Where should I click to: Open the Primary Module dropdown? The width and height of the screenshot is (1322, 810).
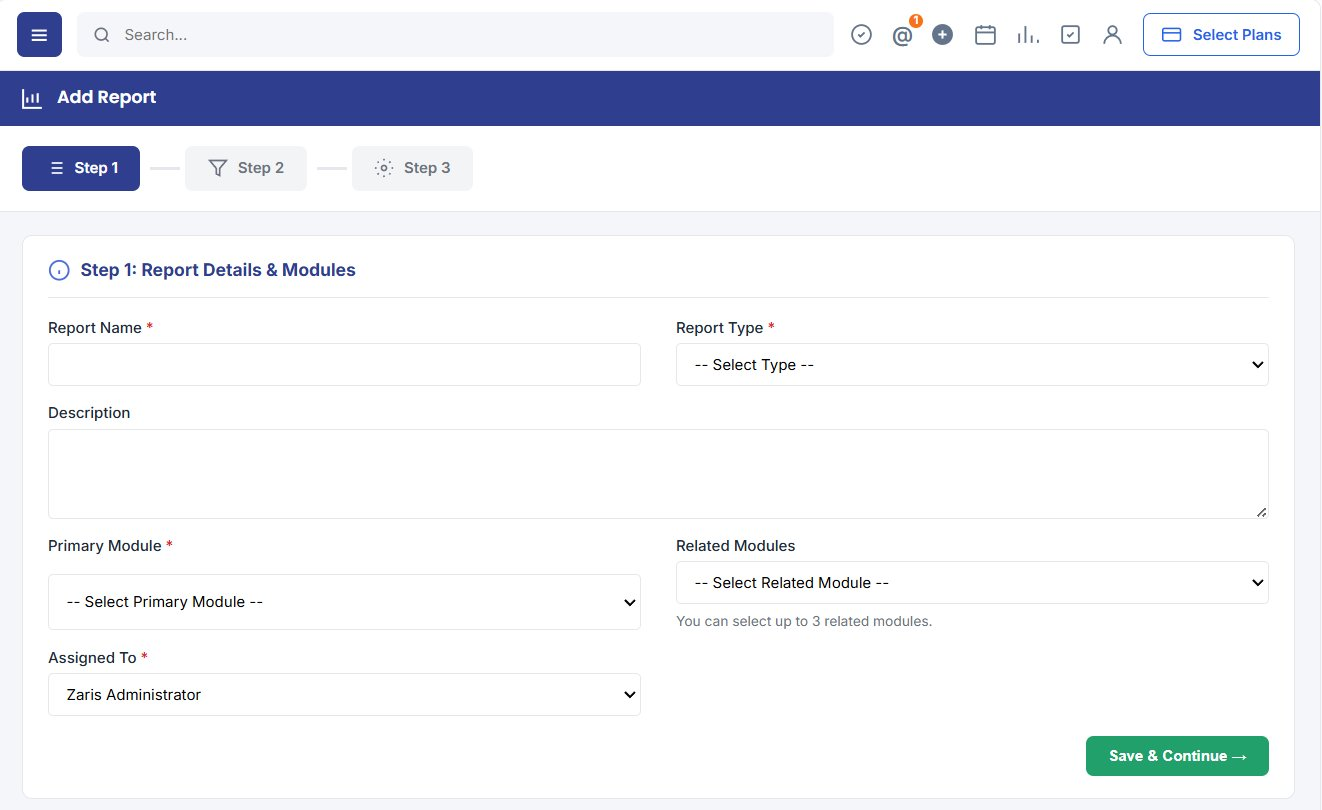click(x=344, y=602)
